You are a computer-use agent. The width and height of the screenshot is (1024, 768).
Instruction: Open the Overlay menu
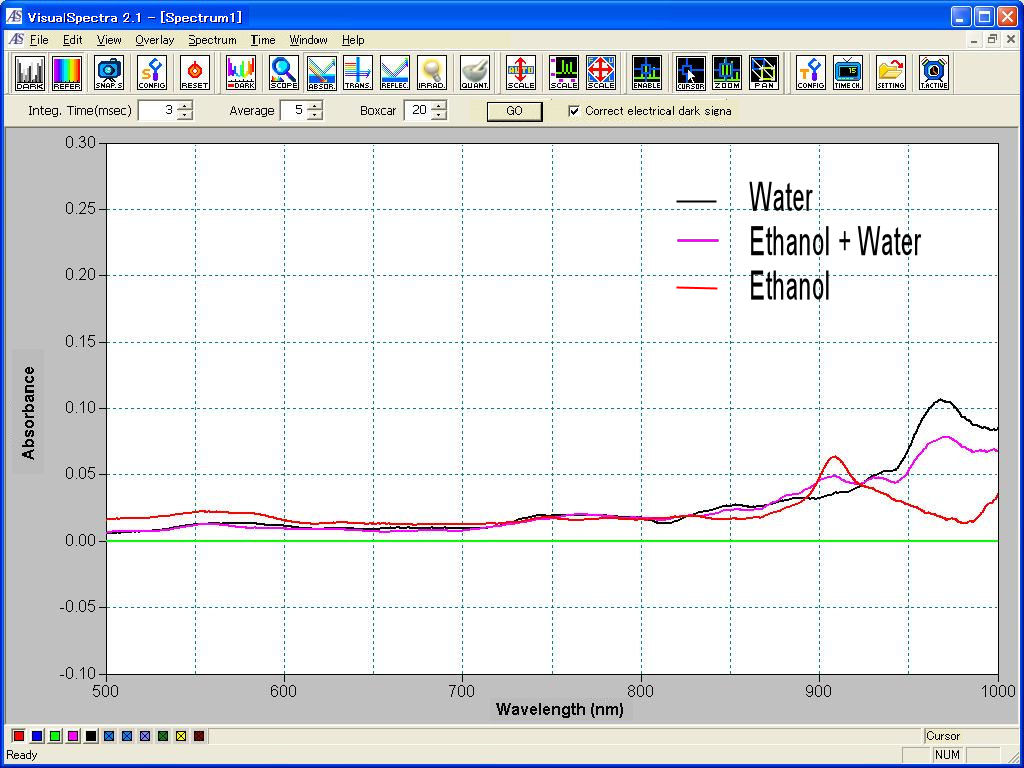tap(154, 40)
